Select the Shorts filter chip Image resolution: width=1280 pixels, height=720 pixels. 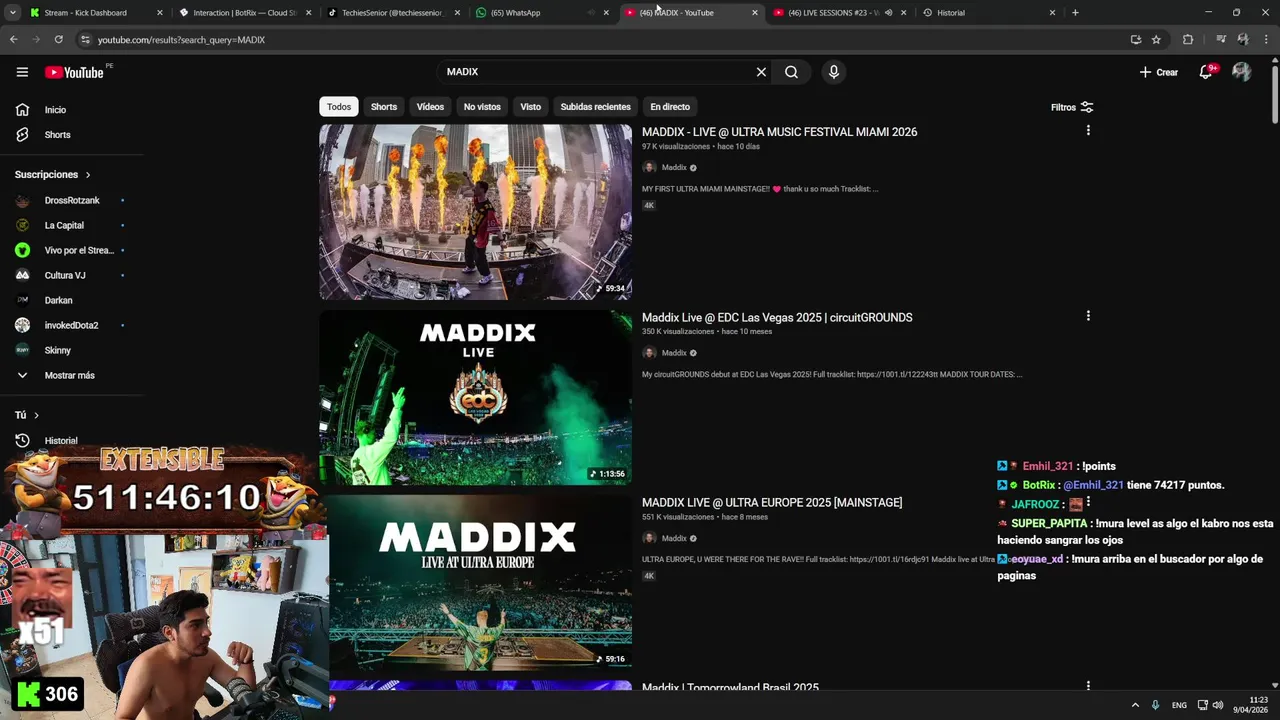(384, 107)
